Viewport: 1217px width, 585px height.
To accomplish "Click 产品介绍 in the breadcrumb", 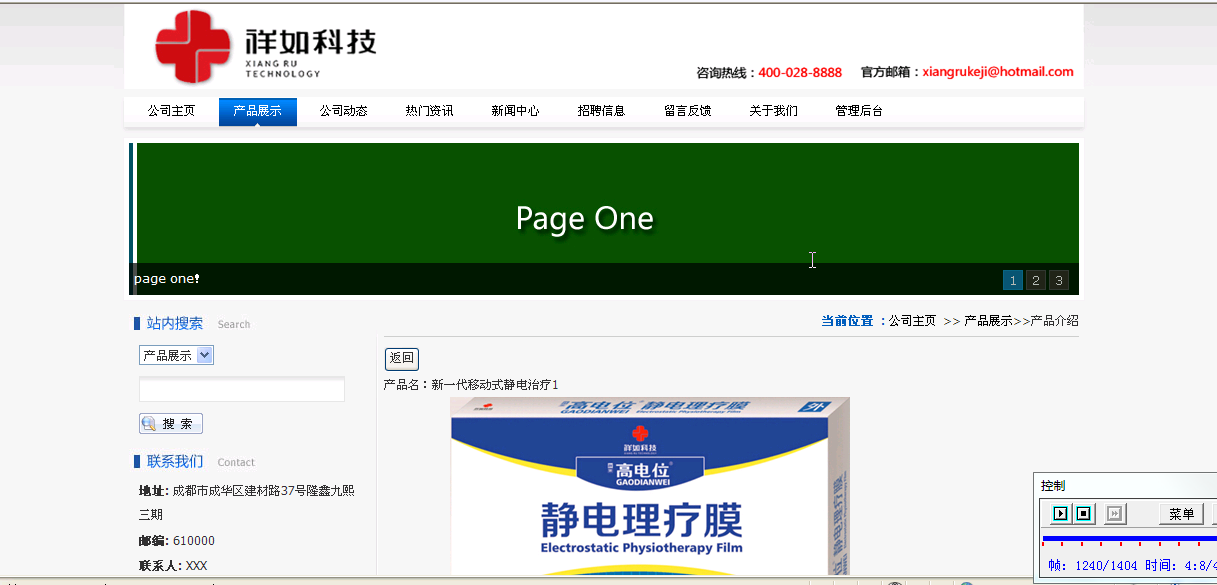I will [x=1055, y=321].
